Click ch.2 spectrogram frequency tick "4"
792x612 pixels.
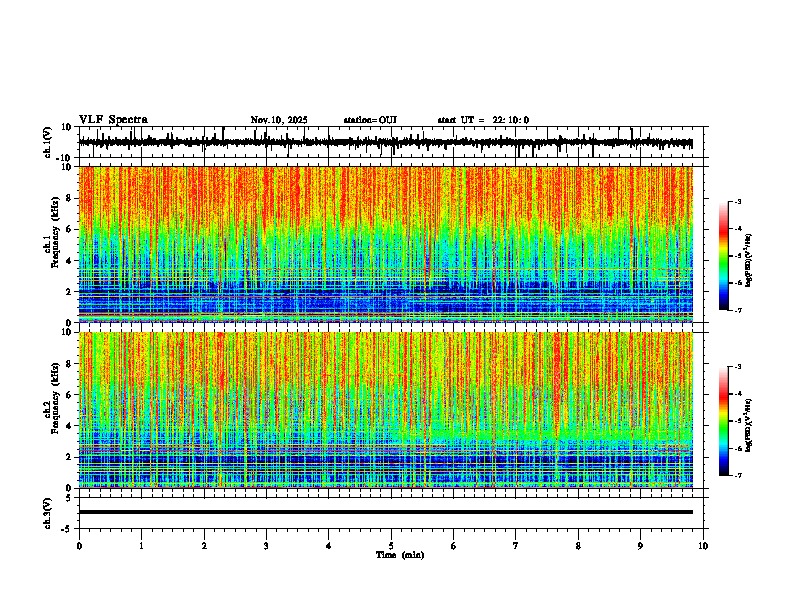click(70, 426)
